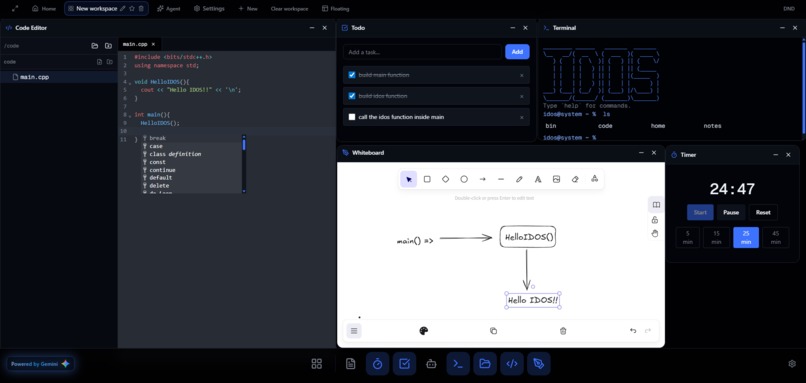
Task: Toggle the Whiteboard lock icon
Action: pos(655,220)
